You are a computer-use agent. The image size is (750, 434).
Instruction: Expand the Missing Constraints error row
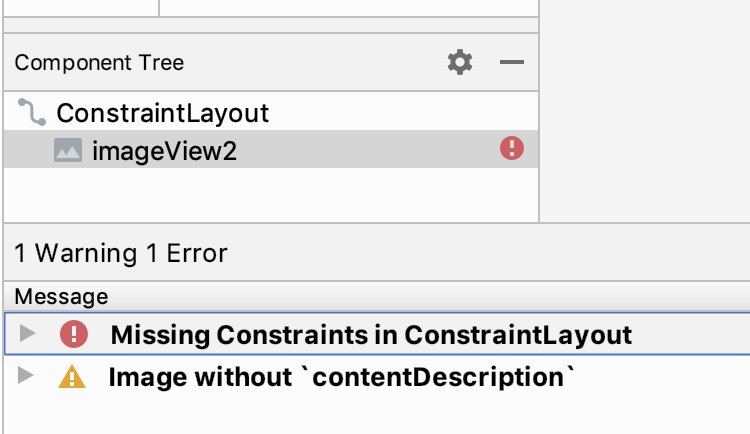tap(27, 334)
